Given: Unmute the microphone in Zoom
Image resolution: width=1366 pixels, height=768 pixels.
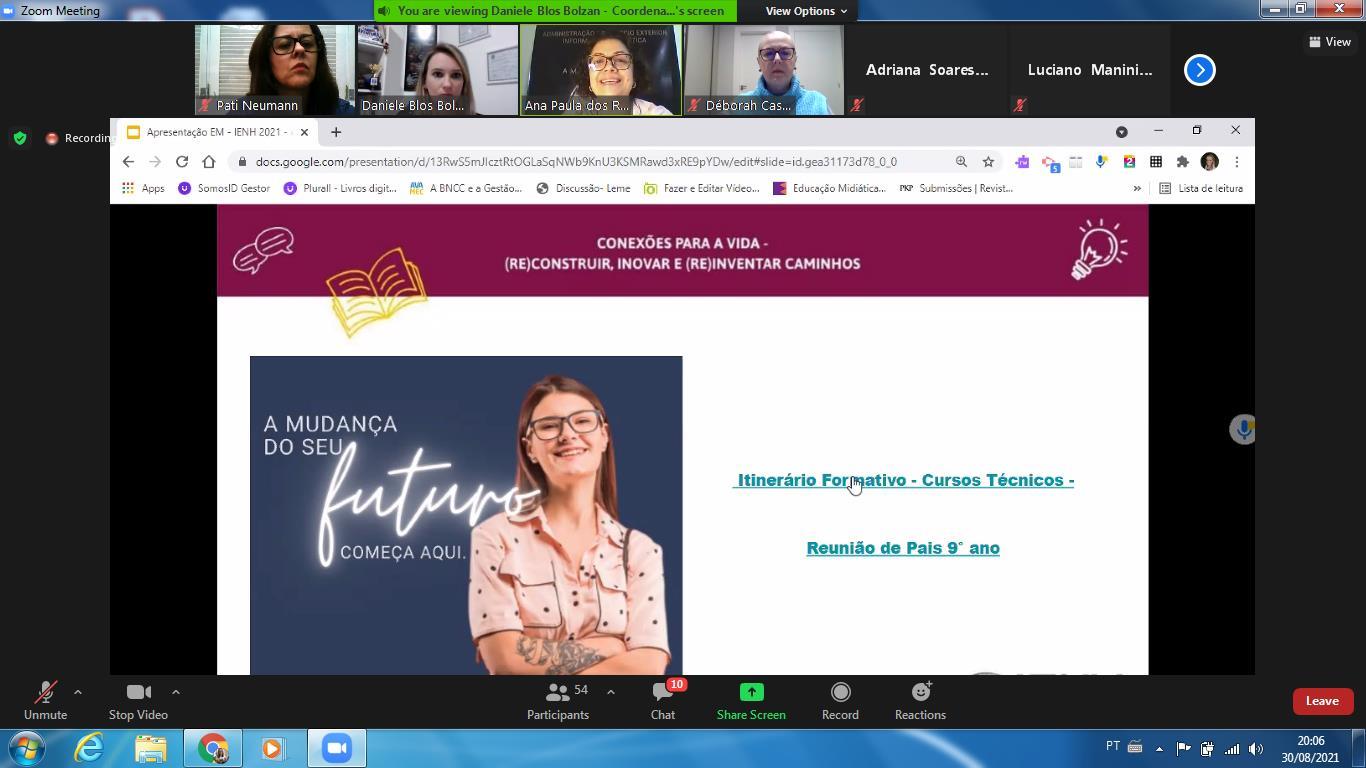Looking at the screenshot, I should (x=45, y=700).
